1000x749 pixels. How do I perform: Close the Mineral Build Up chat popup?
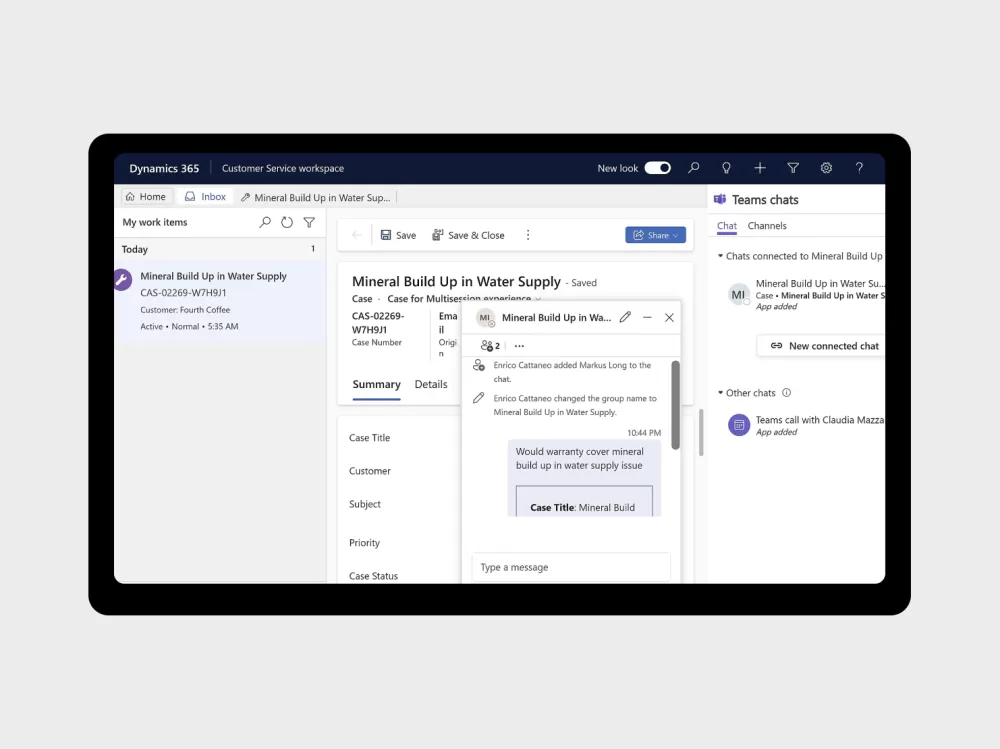coord(669,317)
